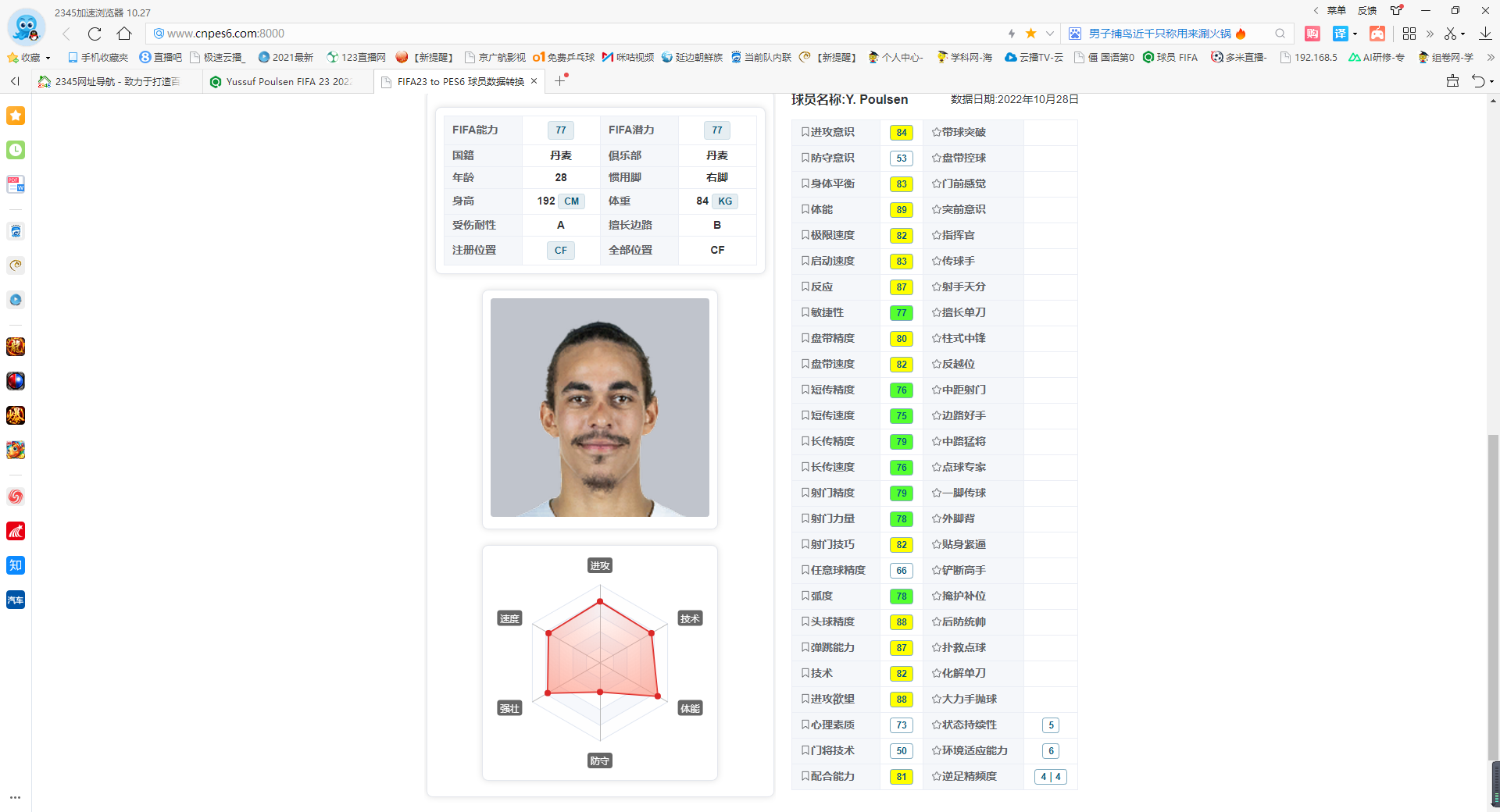This screenshot has width=1500, height=812.
Task: Click the 进攻 label on radar chart
Action: pyautogui.click(x=600, y=566)
